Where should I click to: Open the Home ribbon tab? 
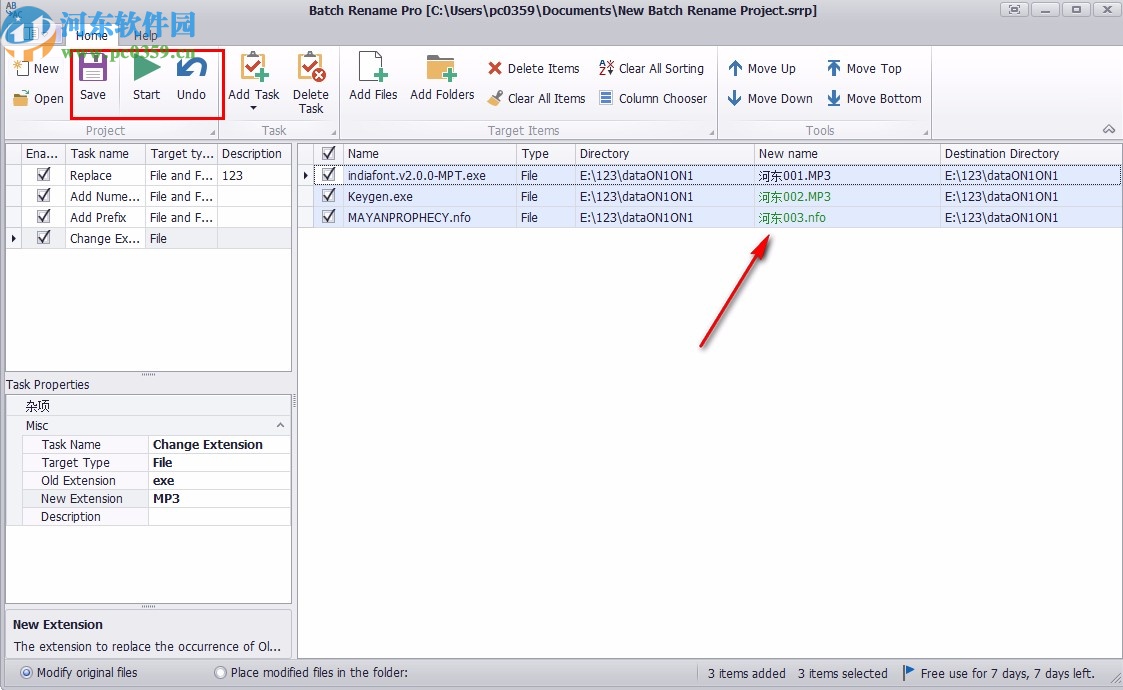91,36
